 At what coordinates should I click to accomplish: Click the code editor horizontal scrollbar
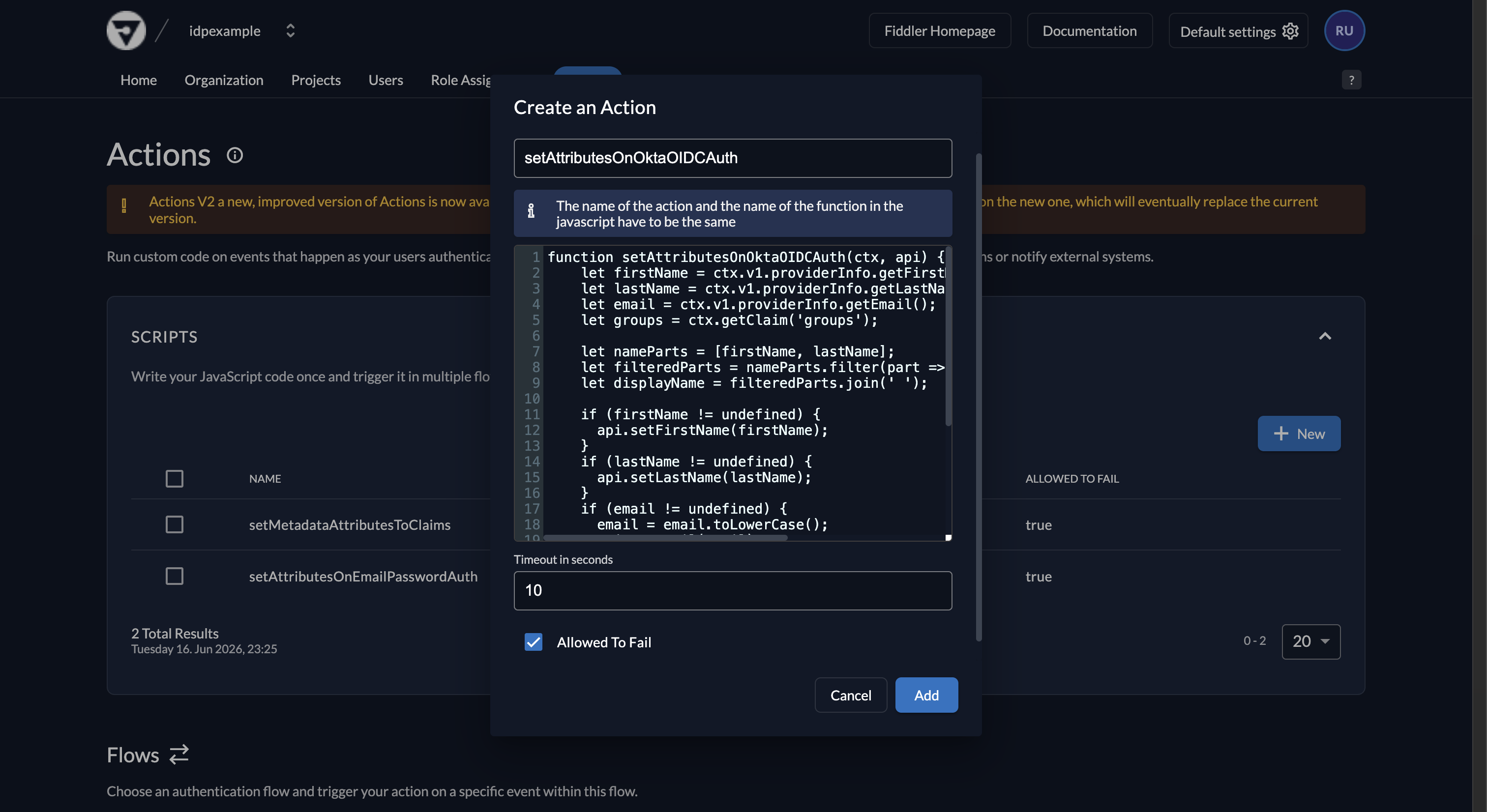point(666,537)
